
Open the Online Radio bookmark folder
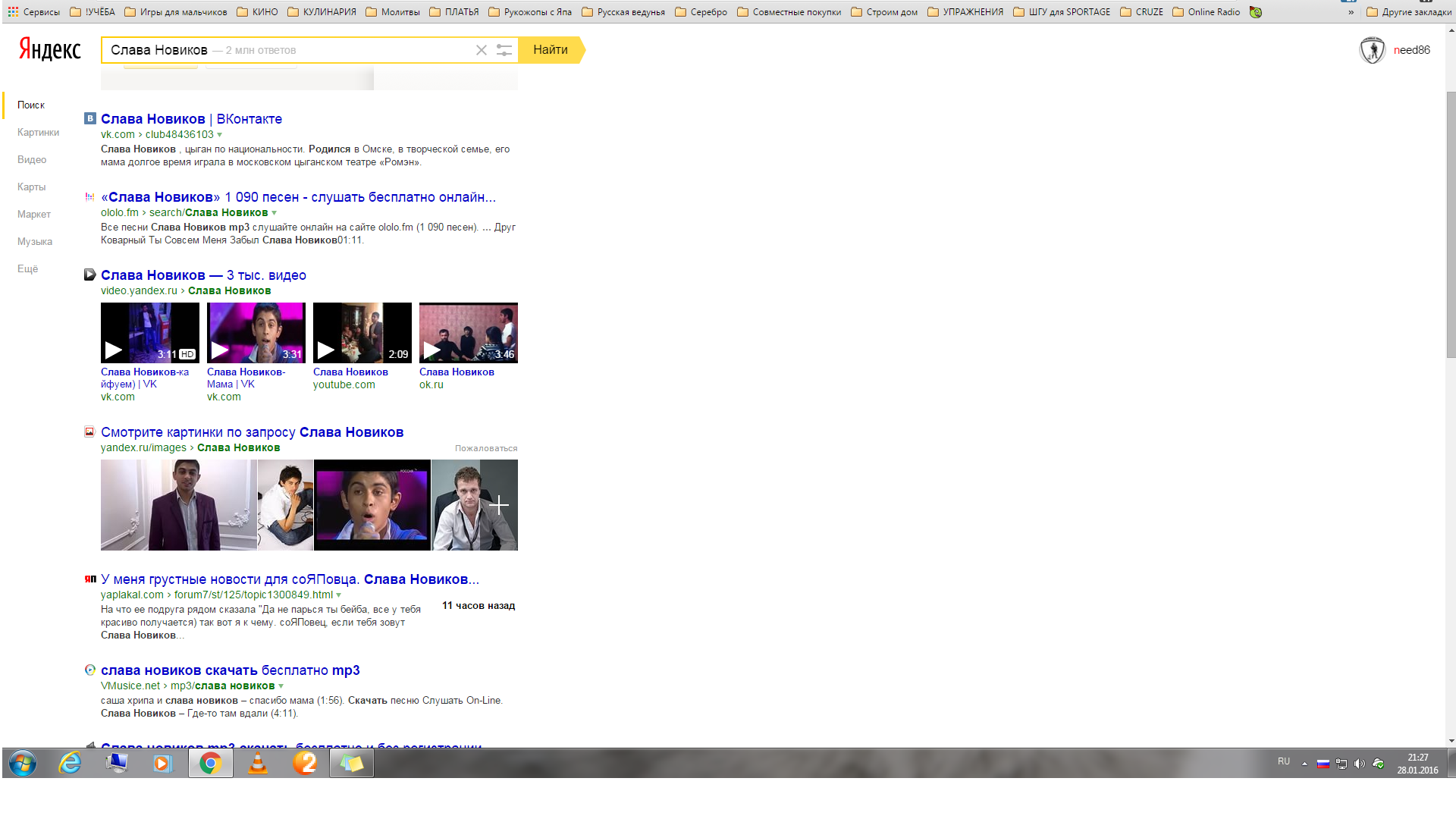[1207, 12]
